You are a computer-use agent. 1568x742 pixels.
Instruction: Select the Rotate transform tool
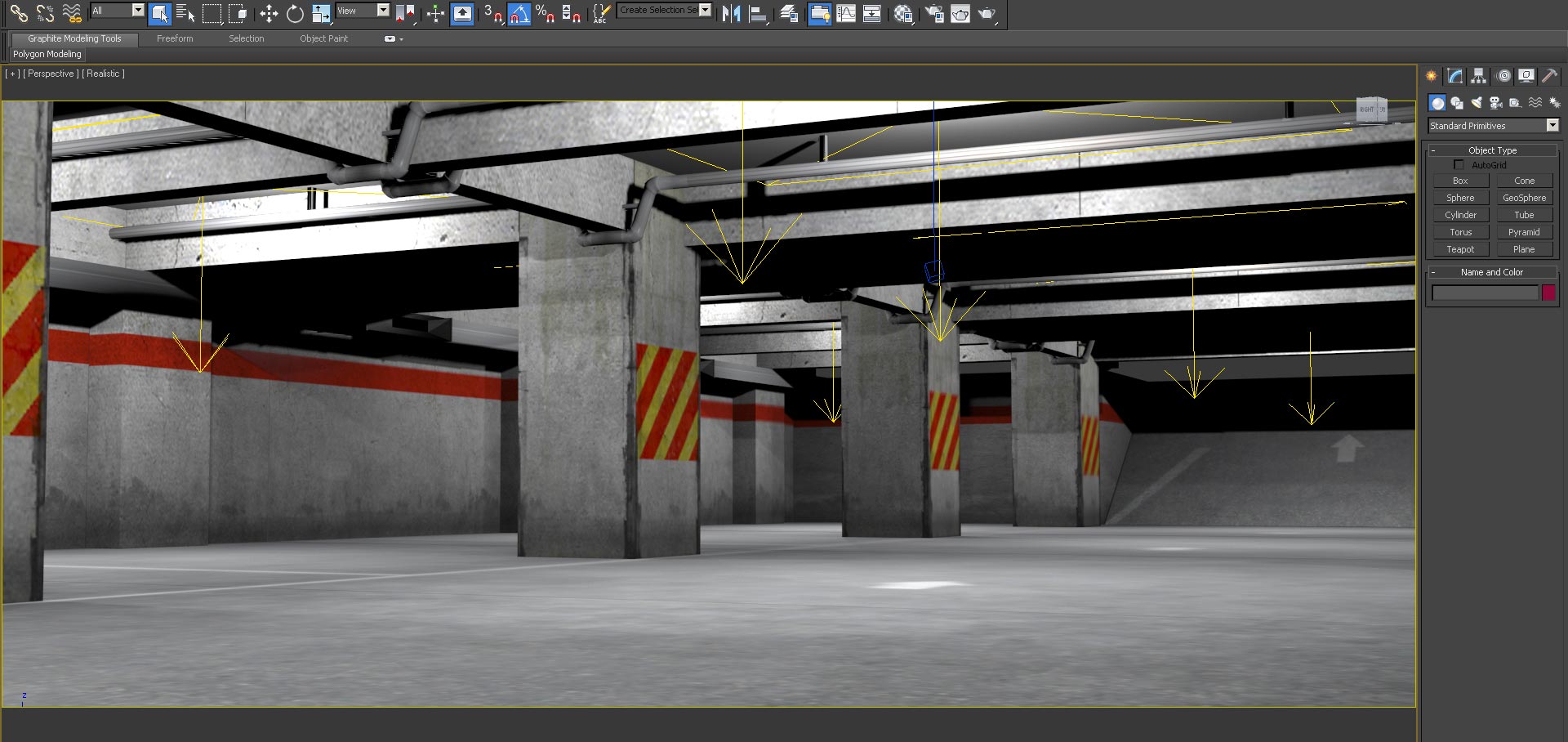295,13
